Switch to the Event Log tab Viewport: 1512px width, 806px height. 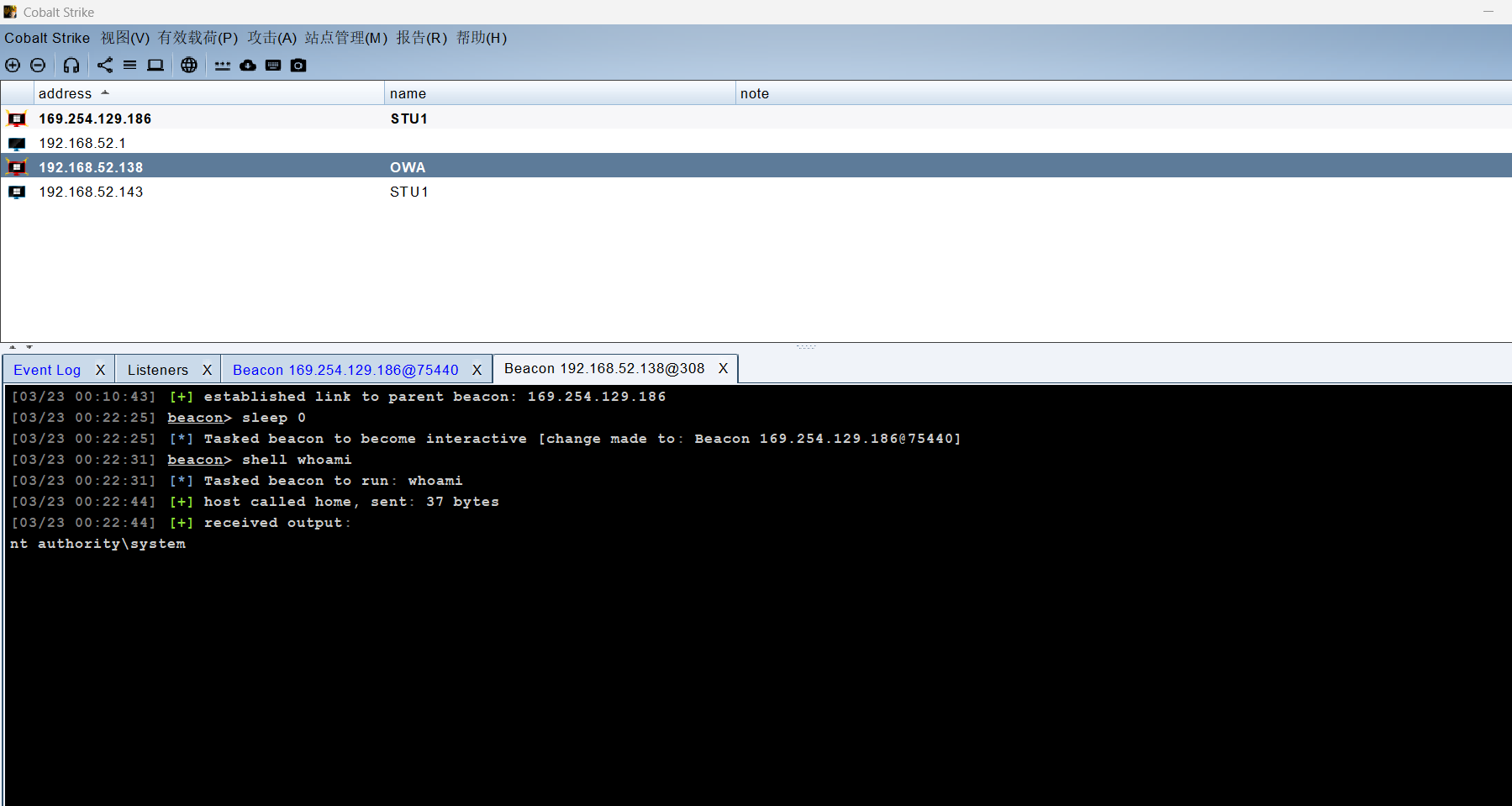point(47,370)
